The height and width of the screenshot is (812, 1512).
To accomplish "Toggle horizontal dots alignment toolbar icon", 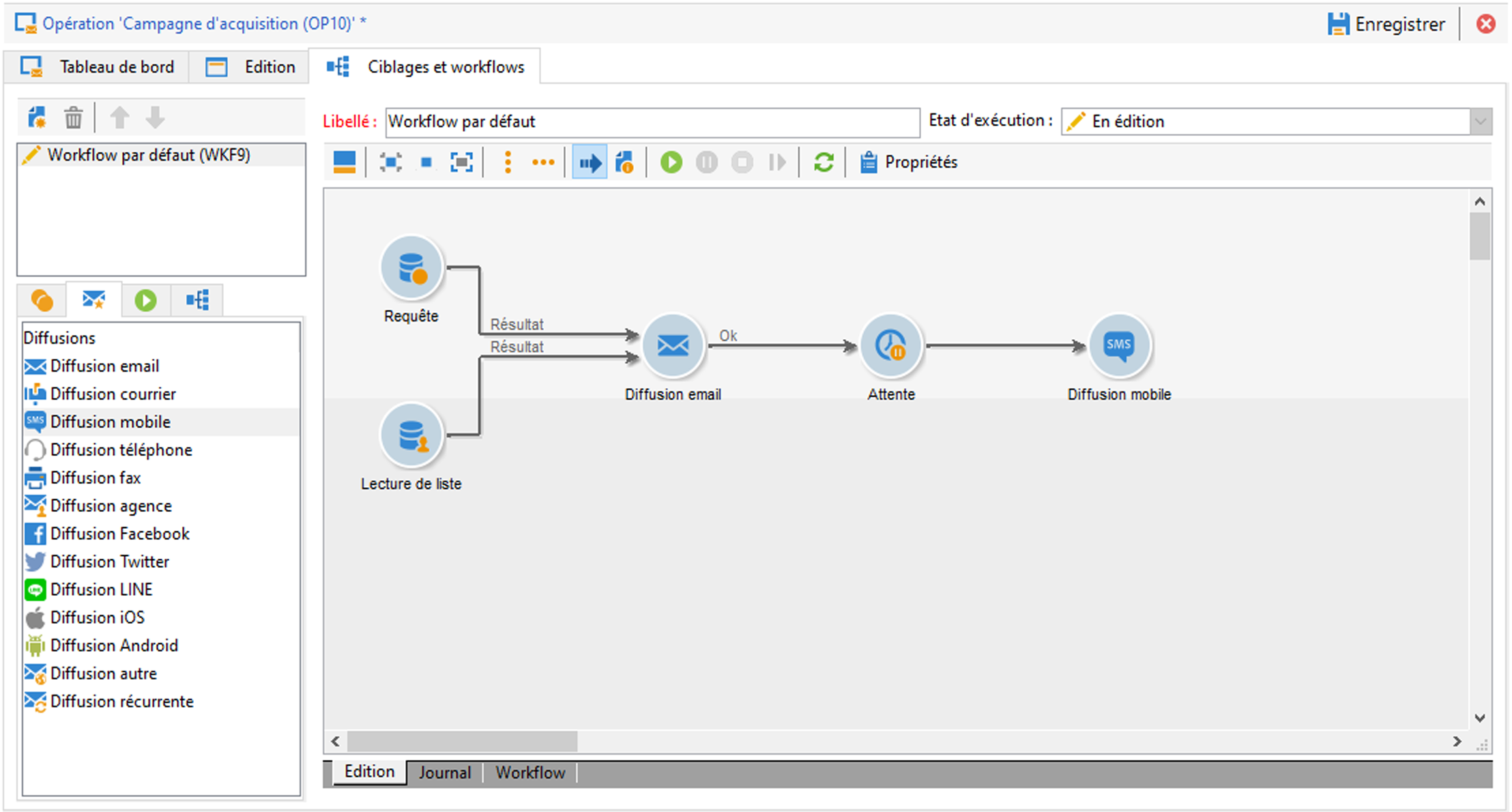I will [543, 162].
